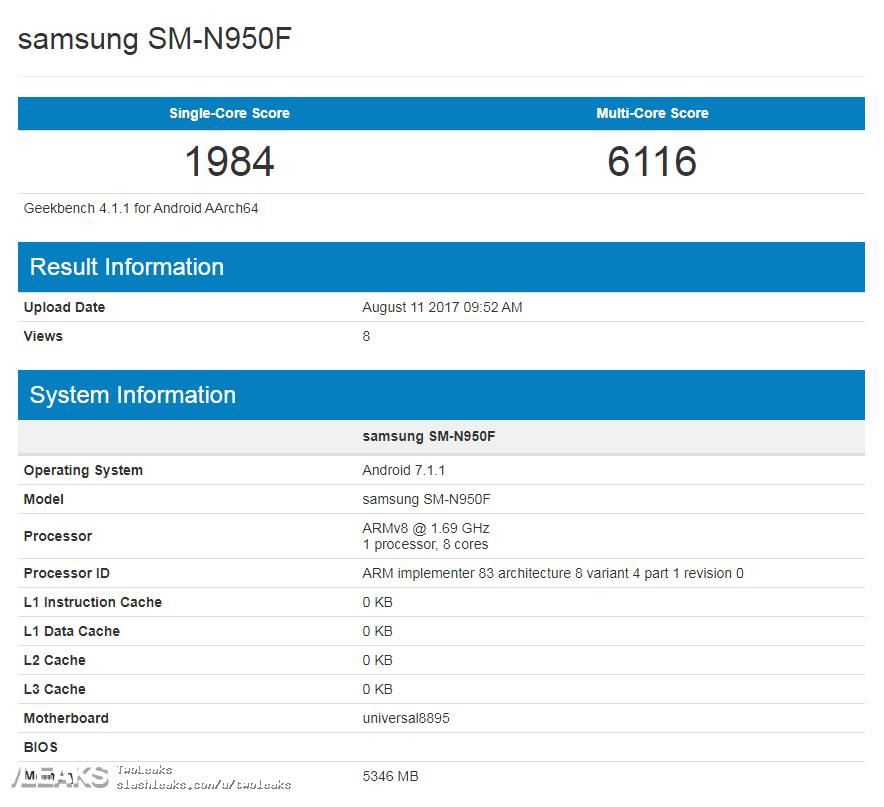This screenshot has width=884, height=807.
Task: Click the bold samsung SM-N950F column header
Action: click(x=429, y=437)
